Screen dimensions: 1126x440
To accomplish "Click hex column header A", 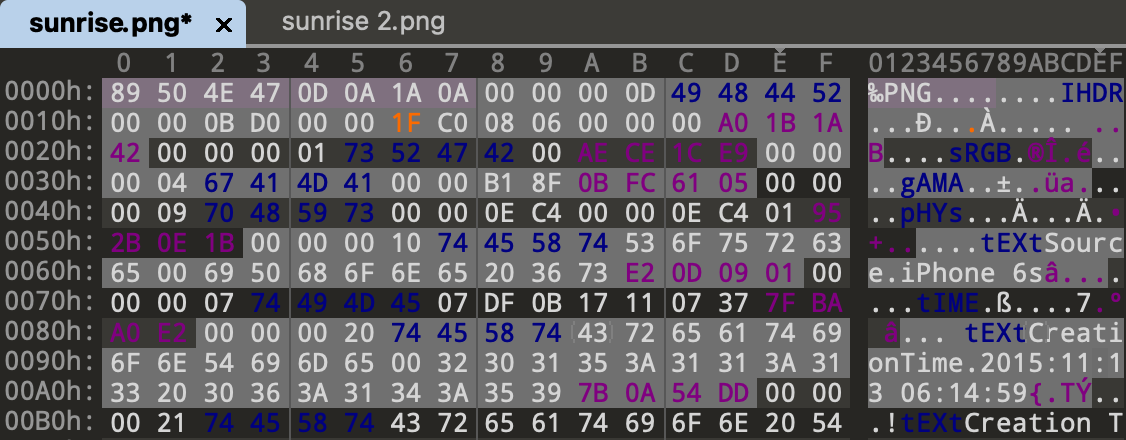I will pyautogui.click(x=592, y=63).
